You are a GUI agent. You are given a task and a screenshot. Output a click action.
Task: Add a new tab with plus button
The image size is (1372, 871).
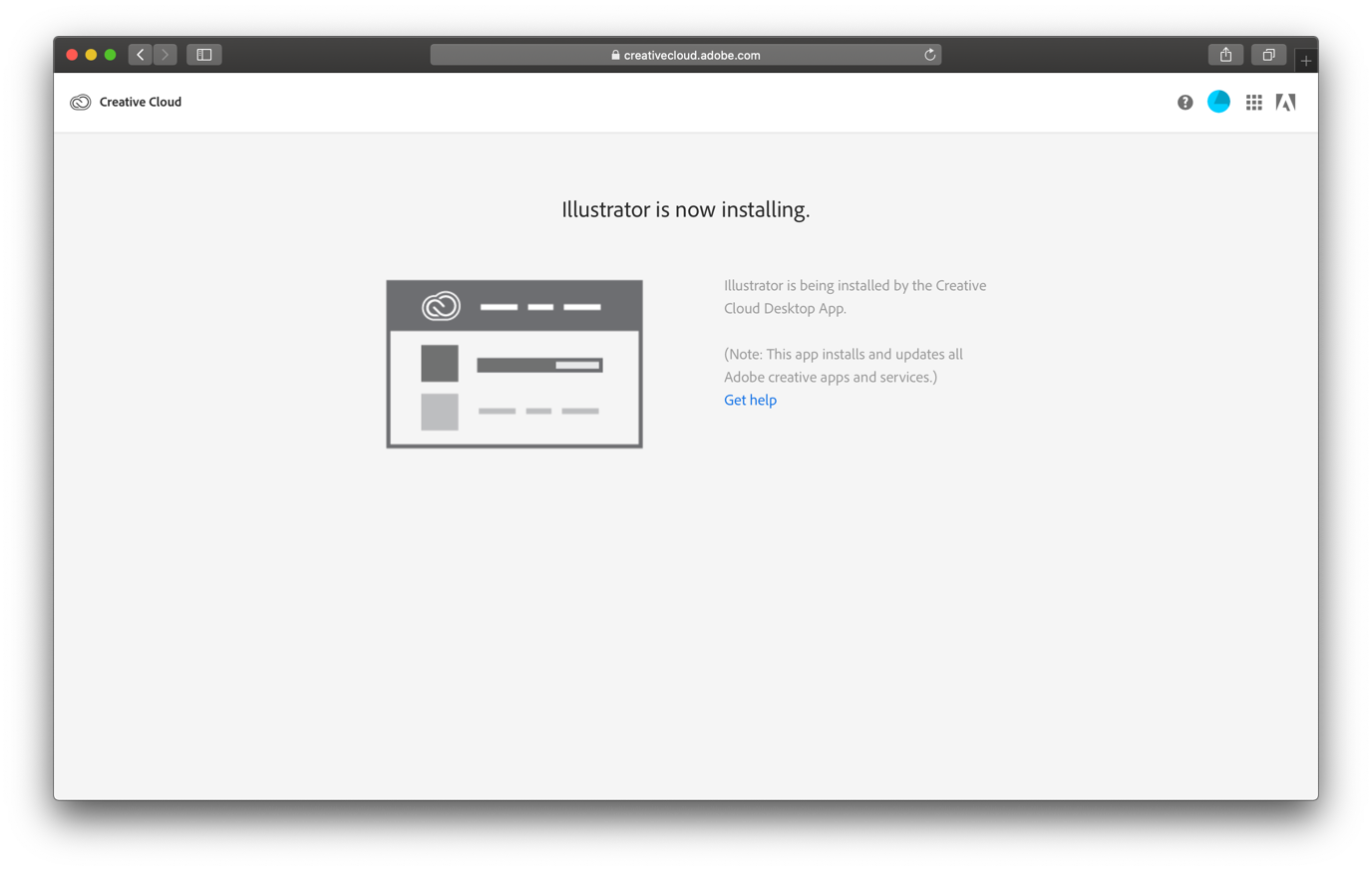[1306, 61]
